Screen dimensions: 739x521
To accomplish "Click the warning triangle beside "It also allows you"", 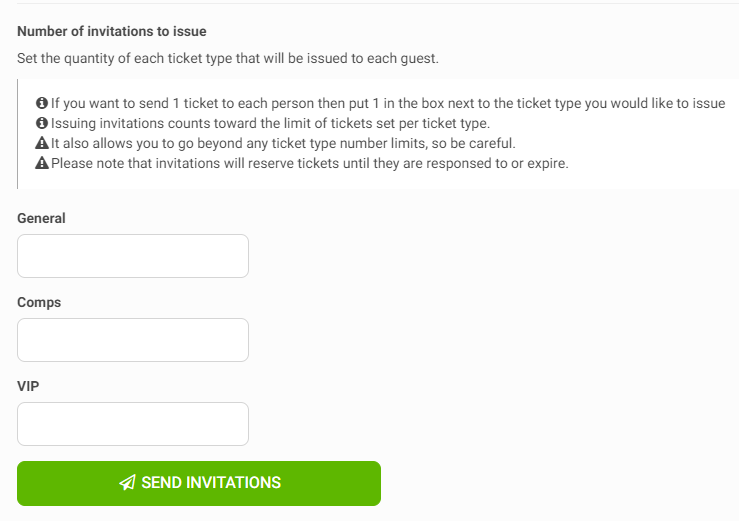I will click(42, 143).
